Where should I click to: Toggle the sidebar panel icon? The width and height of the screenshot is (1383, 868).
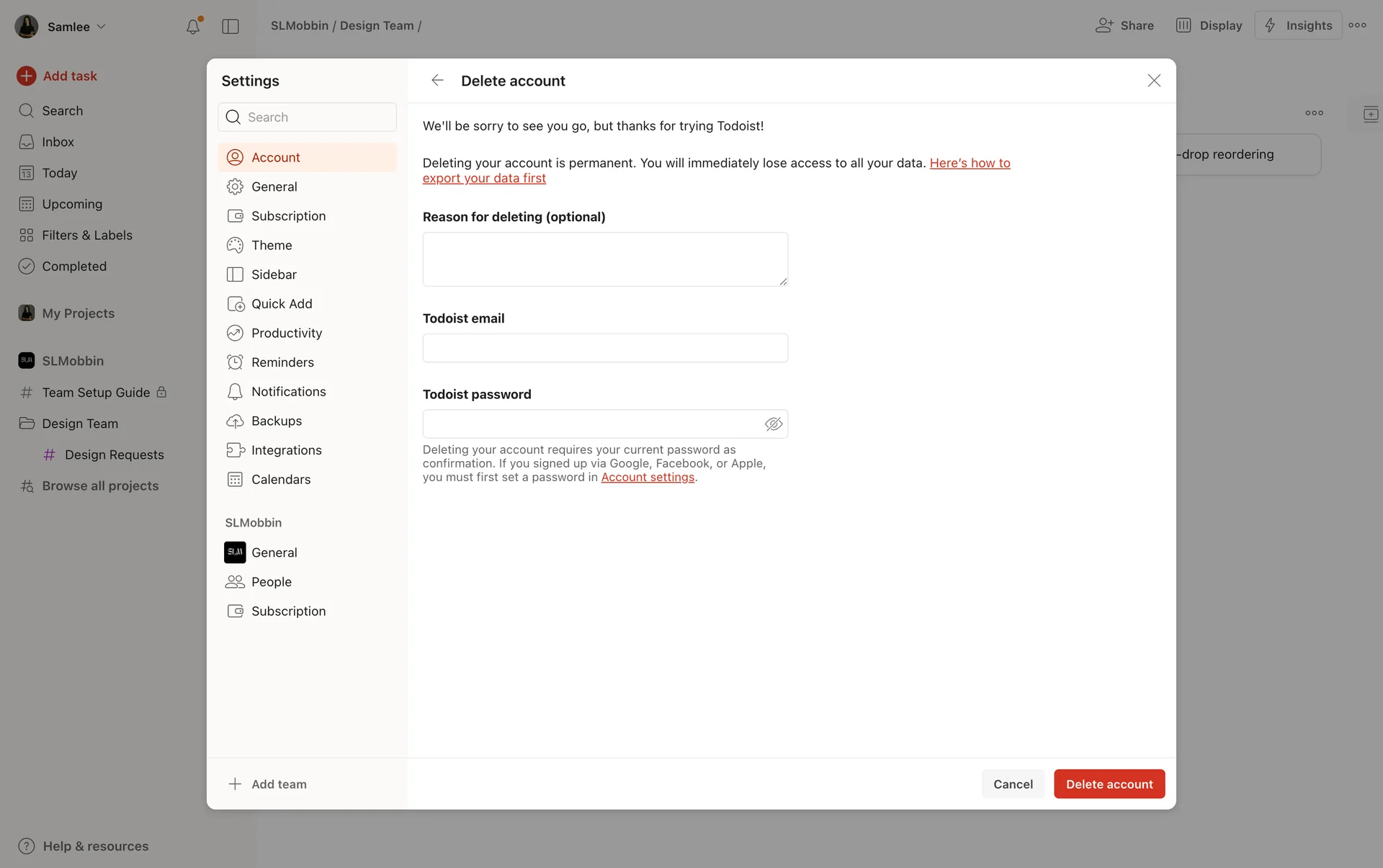point(230,27)
